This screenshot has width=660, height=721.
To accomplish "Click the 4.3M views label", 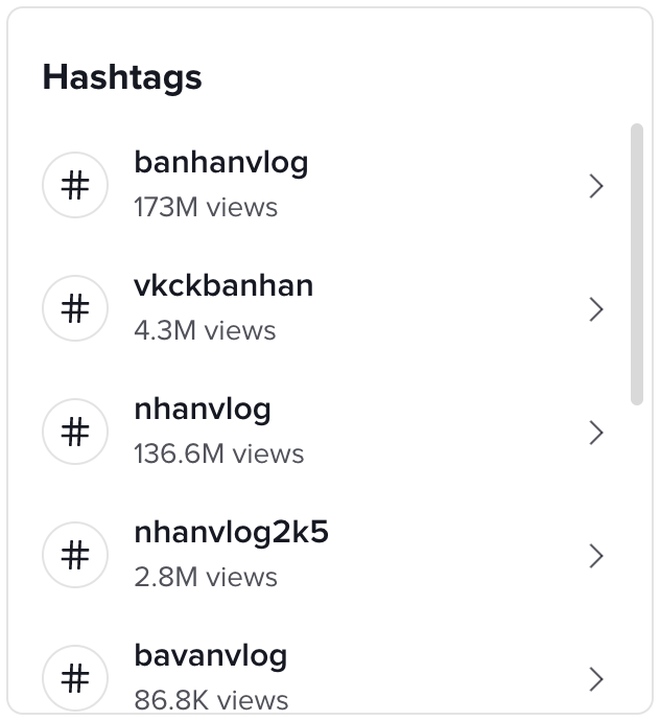I will 205,331.
